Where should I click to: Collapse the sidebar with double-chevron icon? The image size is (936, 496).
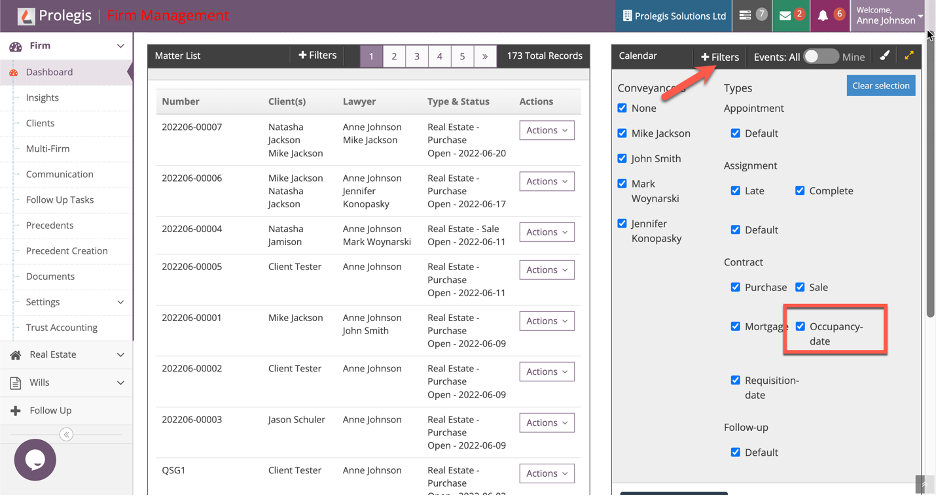pos(66,434)
